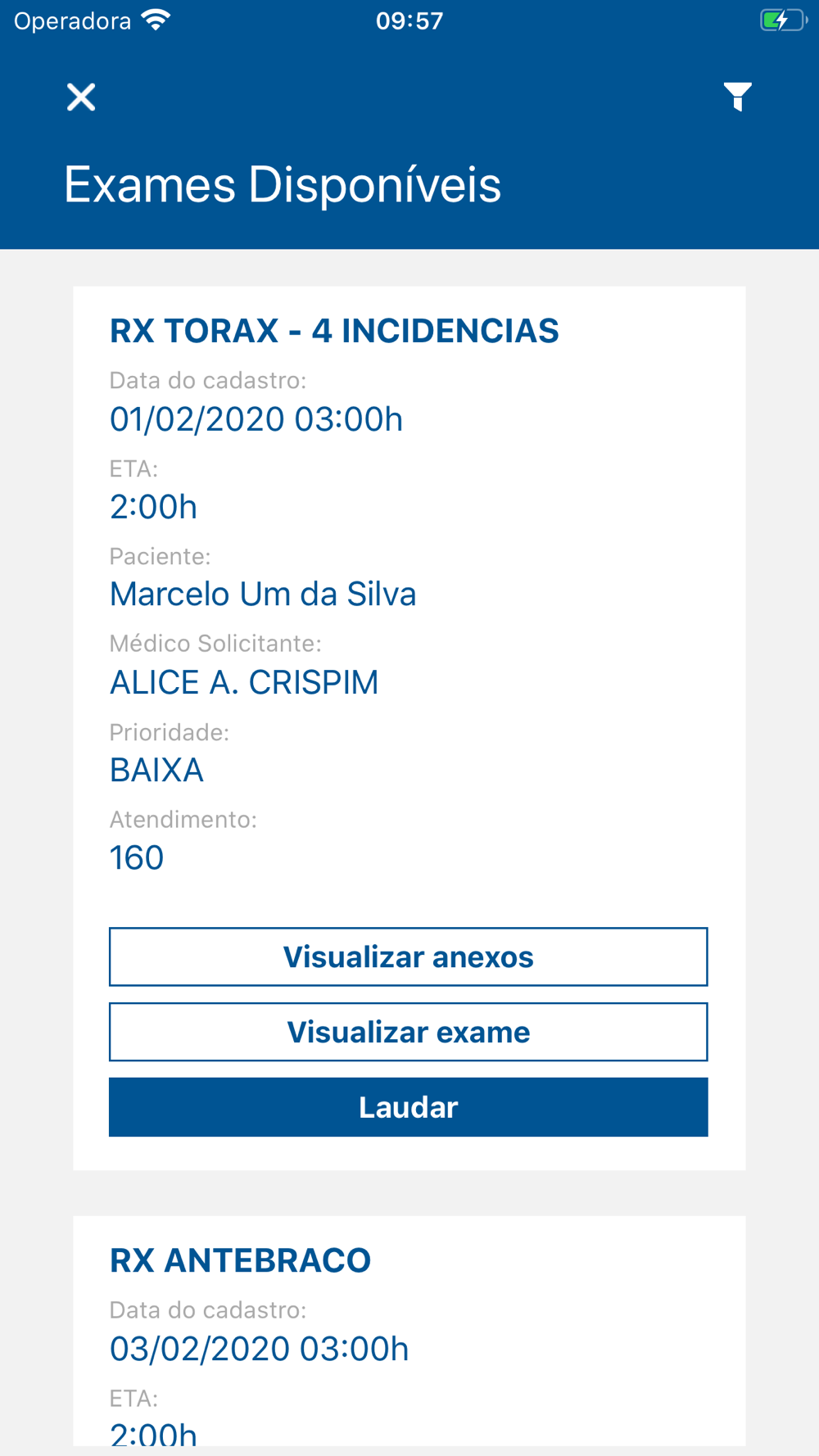Tap patient name Marcelo Um da Silva
The image size is (819, 1456).
click(x=263, y=595)
